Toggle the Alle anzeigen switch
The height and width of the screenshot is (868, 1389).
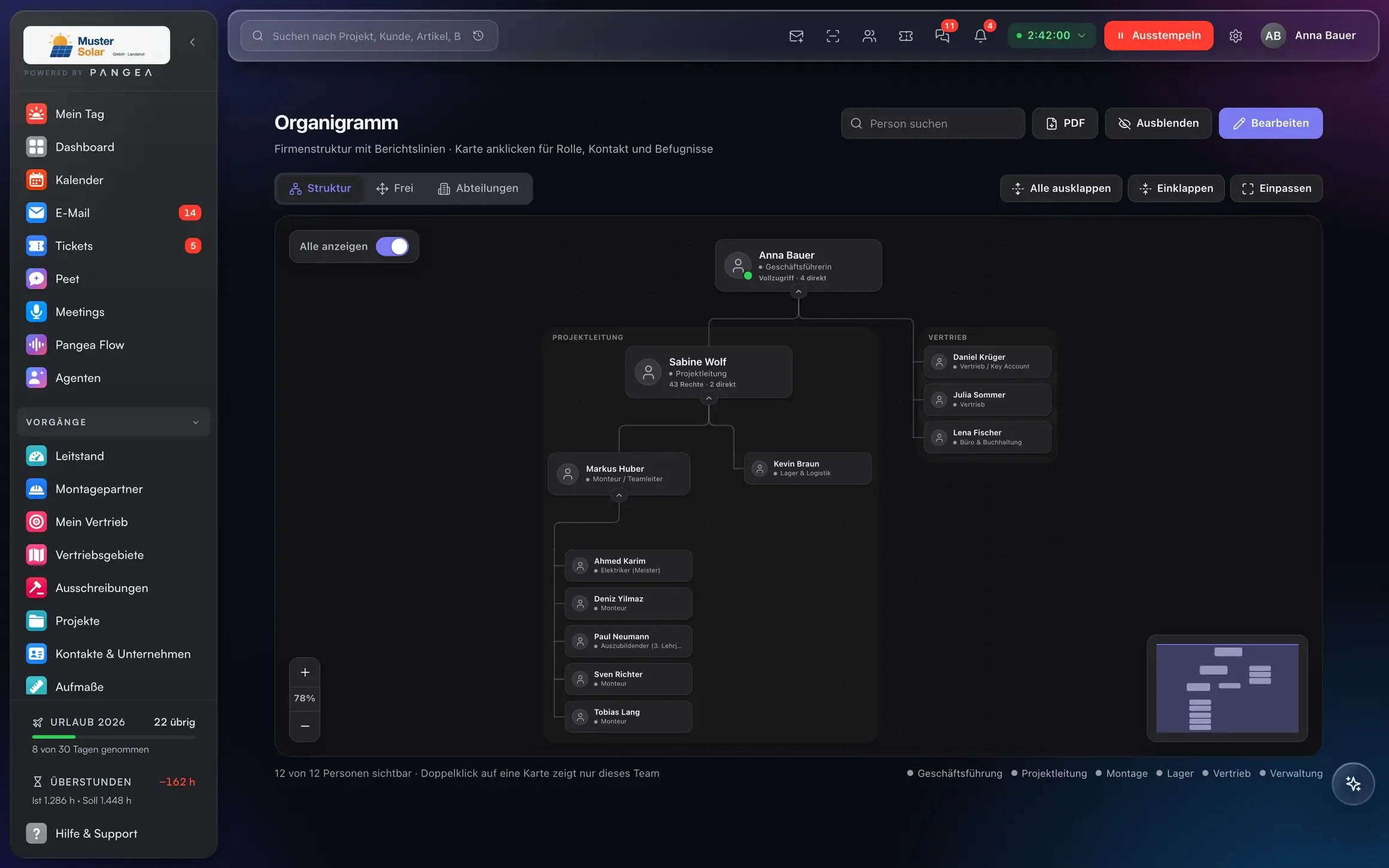pyautogui.click(x=392, y=247)
